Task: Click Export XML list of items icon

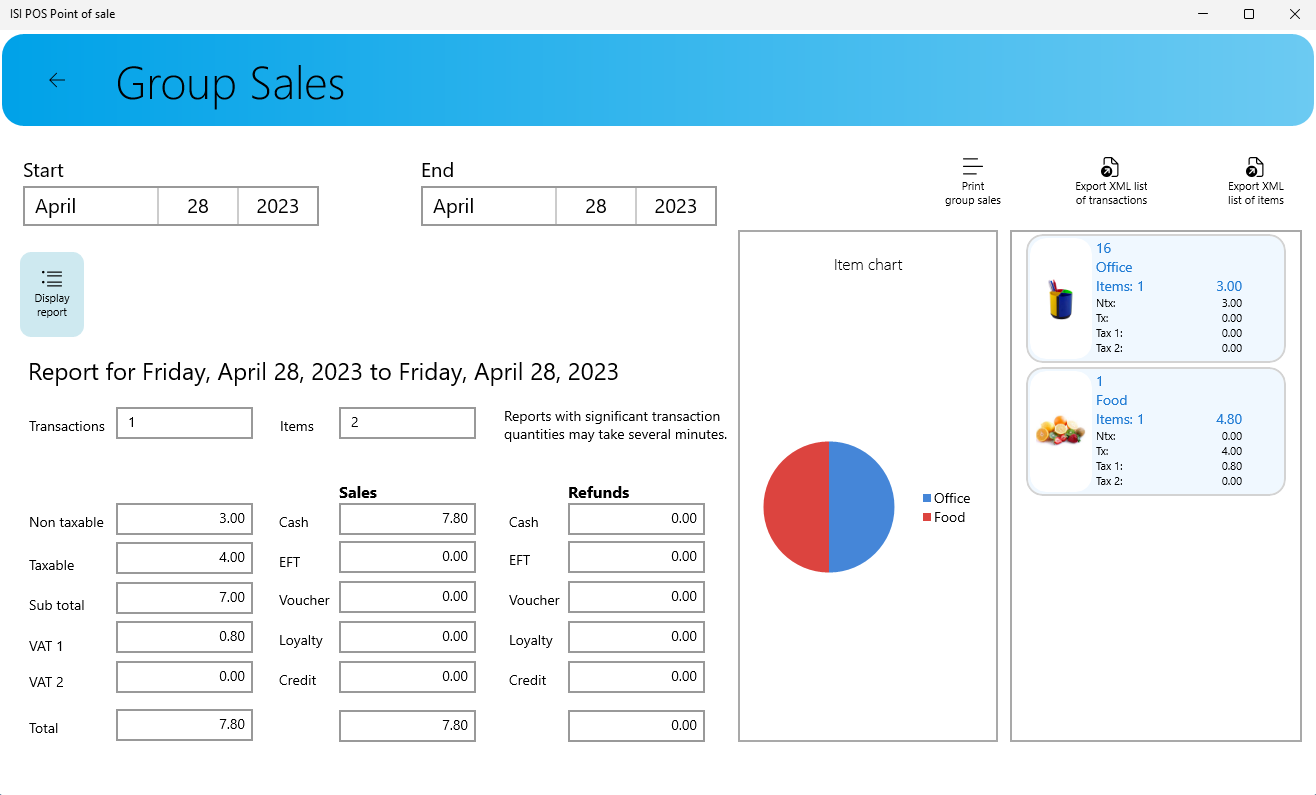Action: 1255,167
